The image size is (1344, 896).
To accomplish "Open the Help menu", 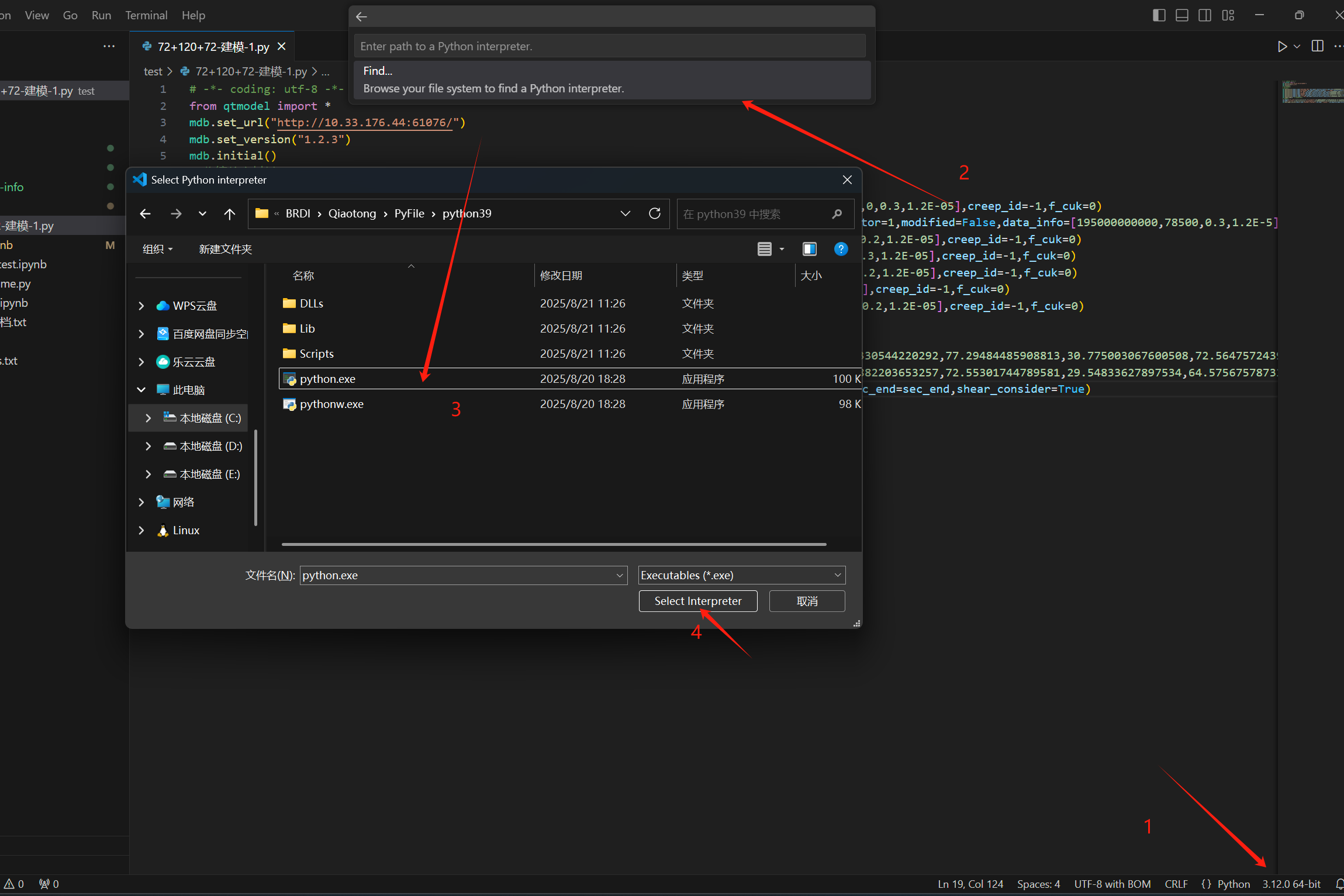I will [x=193, y=15].
